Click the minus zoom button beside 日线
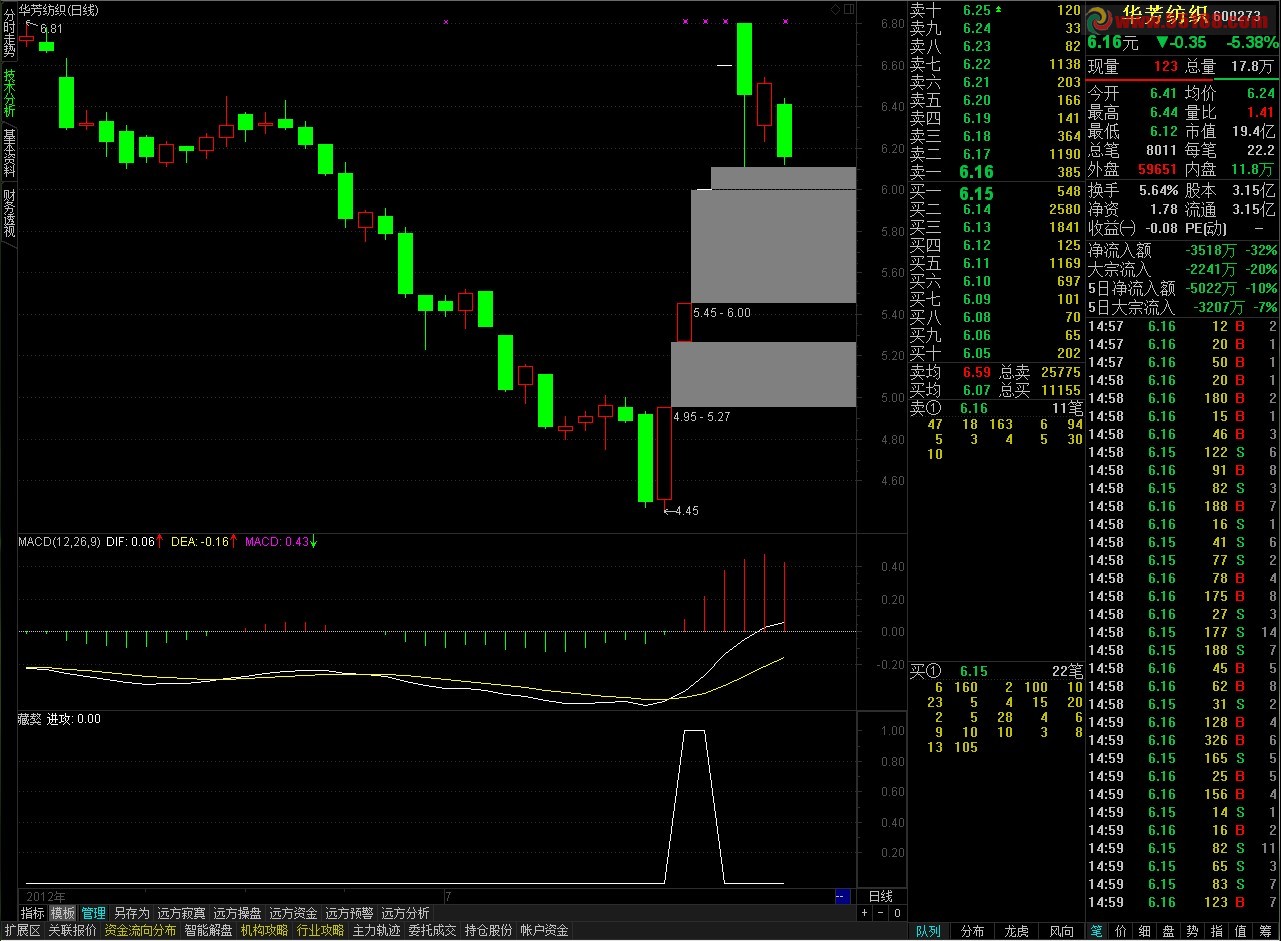Image resolution: width=1281 pixels, height=941 pixels. 881,913
